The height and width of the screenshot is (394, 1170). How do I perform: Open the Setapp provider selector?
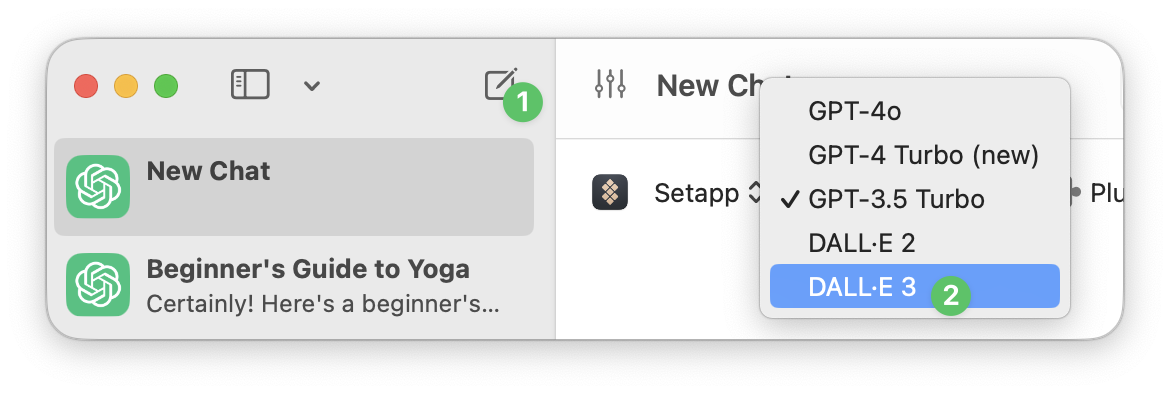pos(708,193)
